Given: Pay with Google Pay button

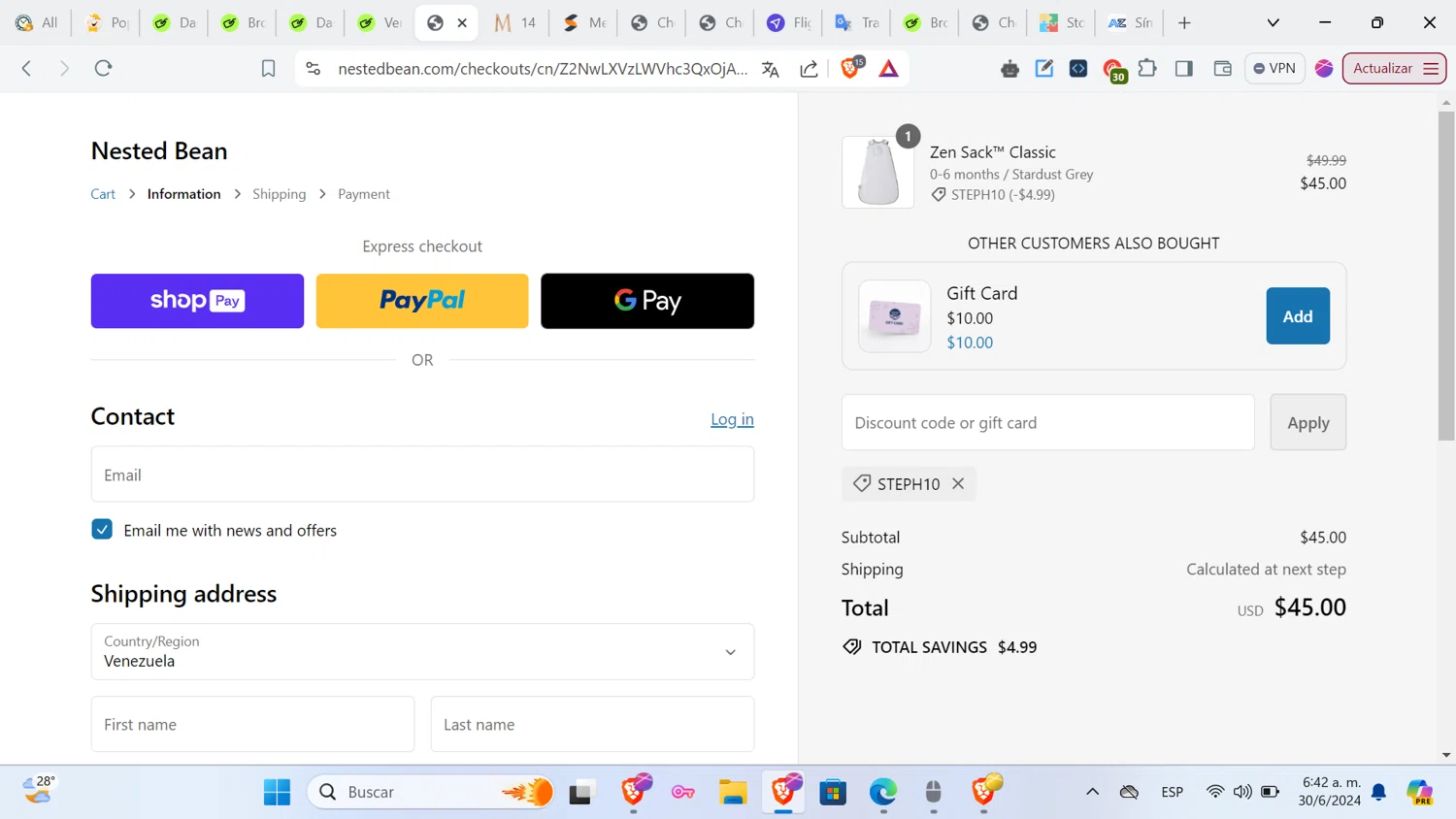Looking at the screenshot, I should coord(647,301).
